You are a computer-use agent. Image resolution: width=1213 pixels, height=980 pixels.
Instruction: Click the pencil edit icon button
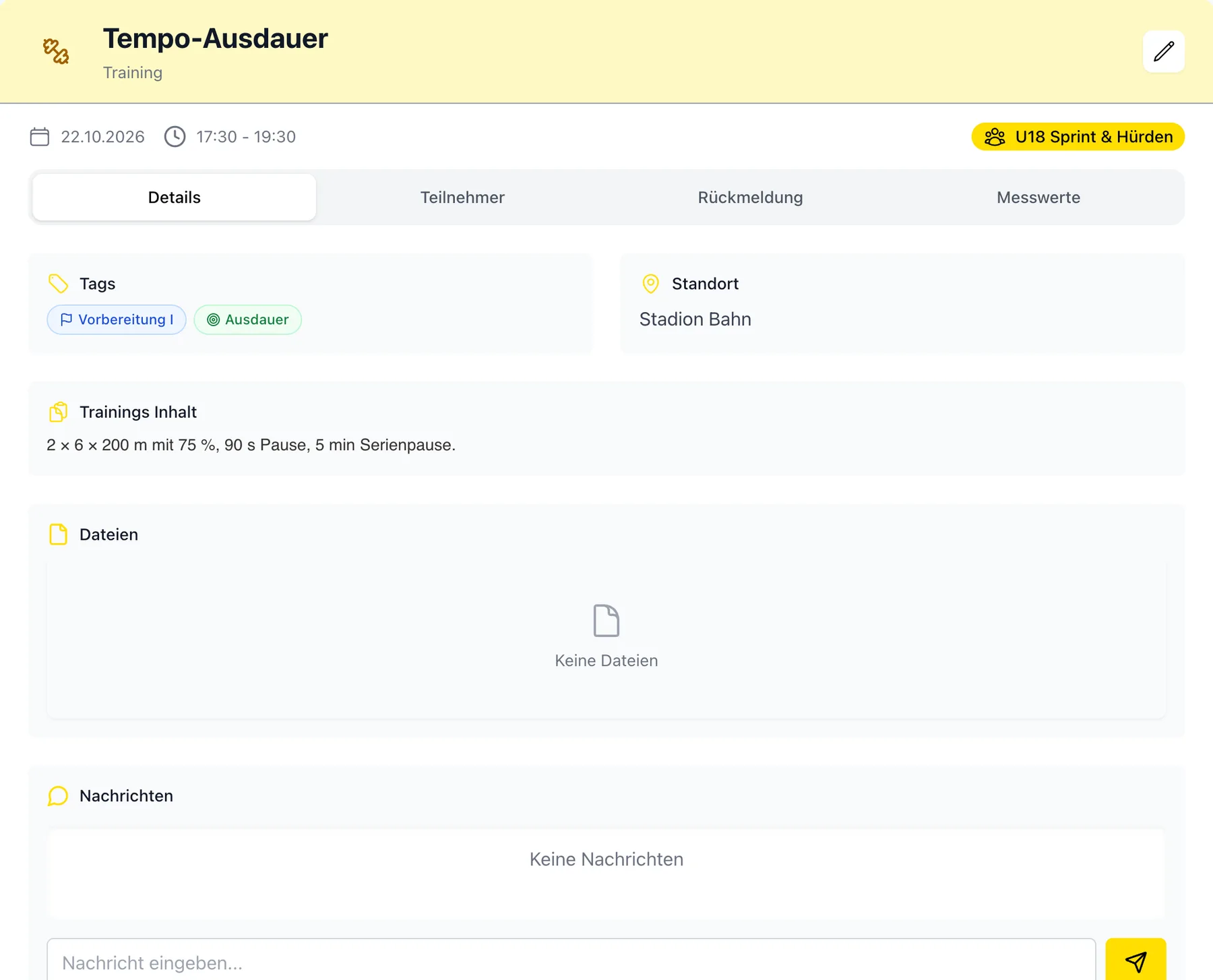click(x=1164, y=51)
